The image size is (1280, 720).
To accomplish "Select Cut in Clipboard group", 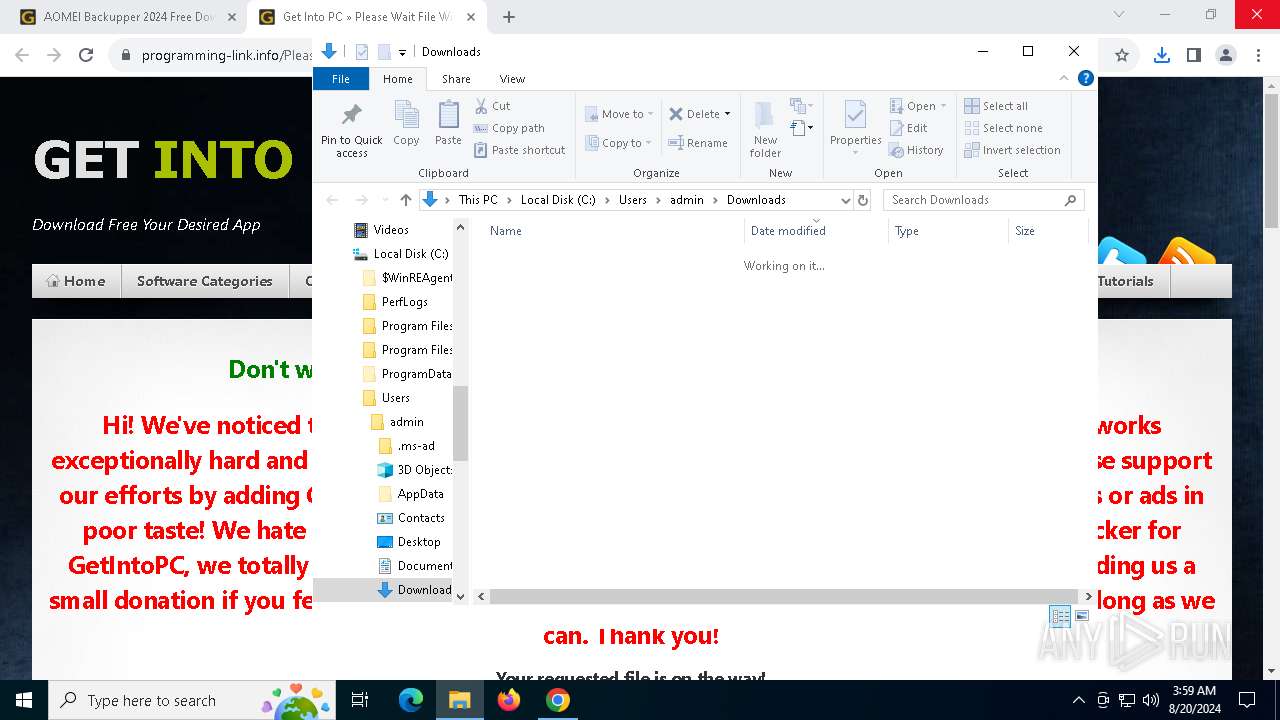I will [492, 106].
